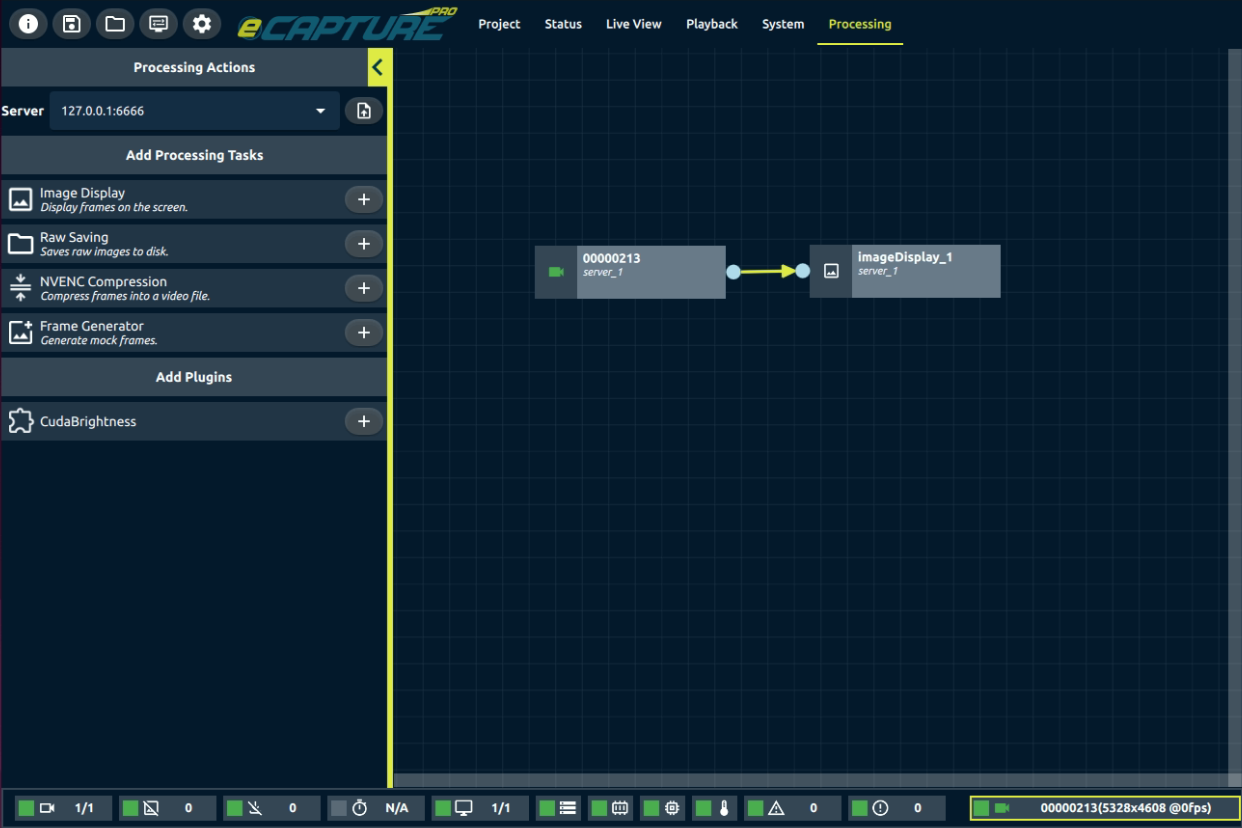Screen dimensions: 1242x828
Task: Add an Image Display task with the plus button
Action: [x=363, y=199]
